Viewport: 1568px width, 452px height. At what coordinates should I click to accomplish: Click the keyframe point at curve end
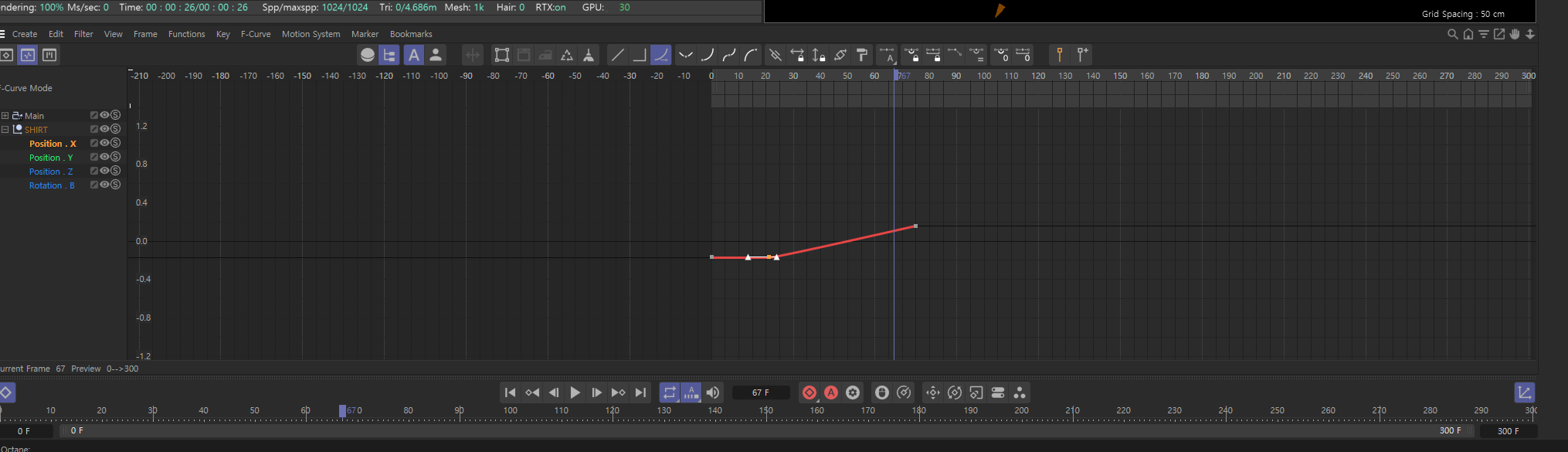coord(915,226)
